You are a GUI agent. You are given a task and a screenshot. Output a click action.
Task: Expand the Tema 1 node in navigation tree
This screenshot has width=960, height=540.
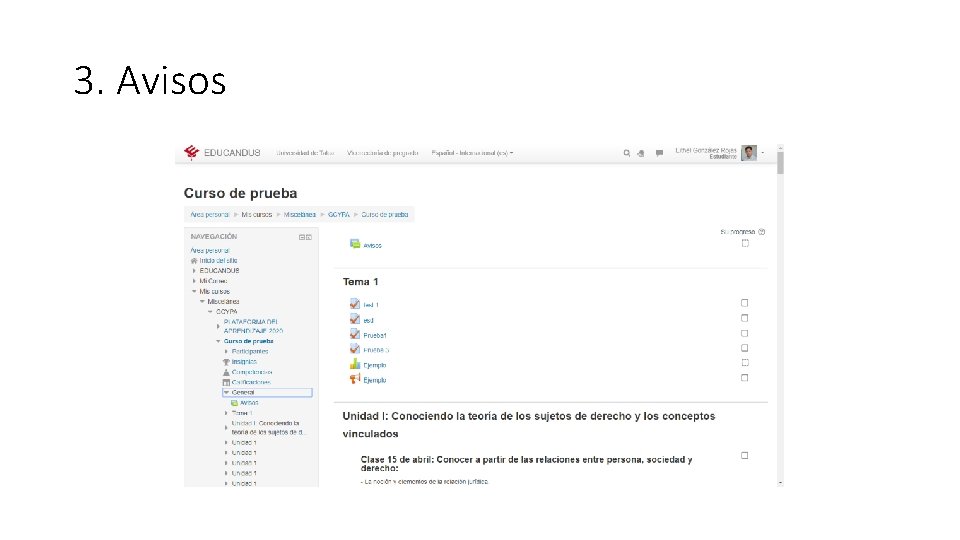[x=226, y=413]
